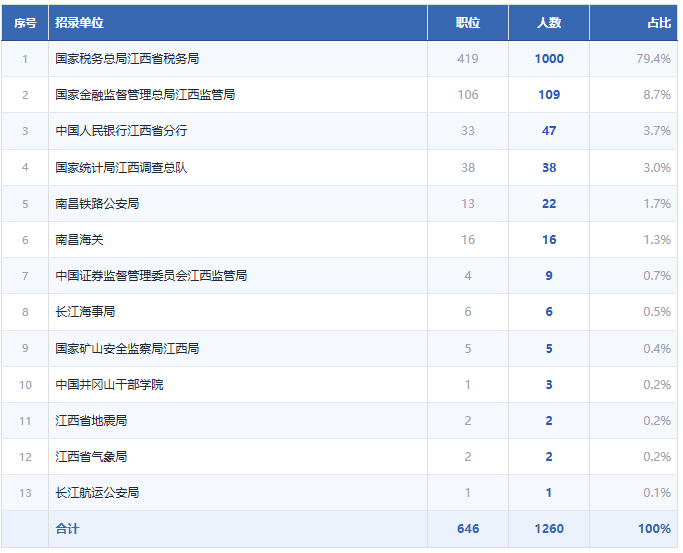Viewport: 683px width, 553px height.
Task: Click position count 13 for 南昌铁路公安局
Action: coord(468,204)
